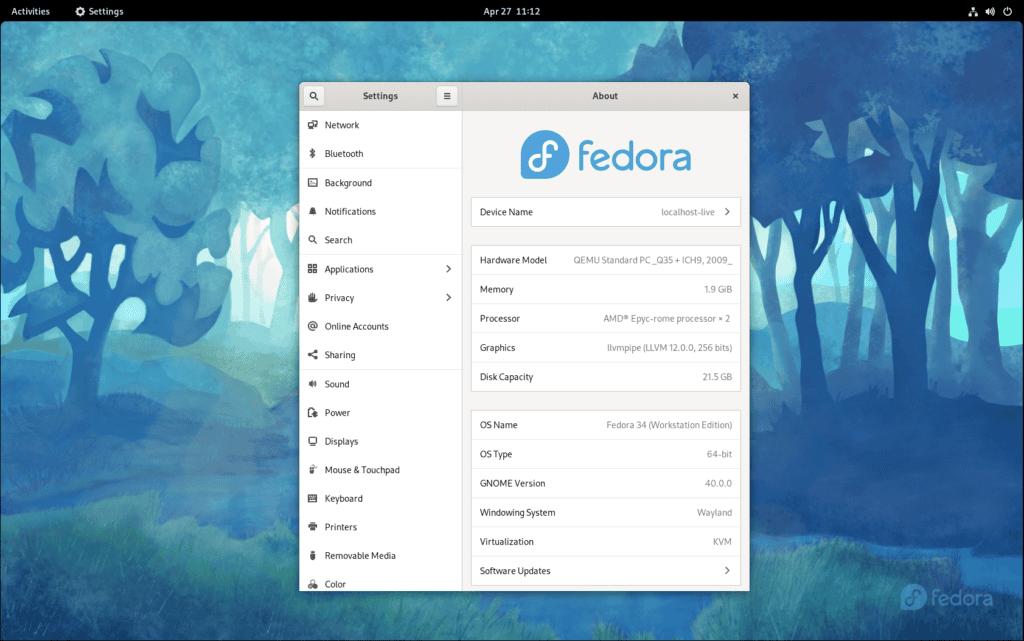Click the Network icon in sidebar
1024x641 pixels.
[x=313, y=125]
